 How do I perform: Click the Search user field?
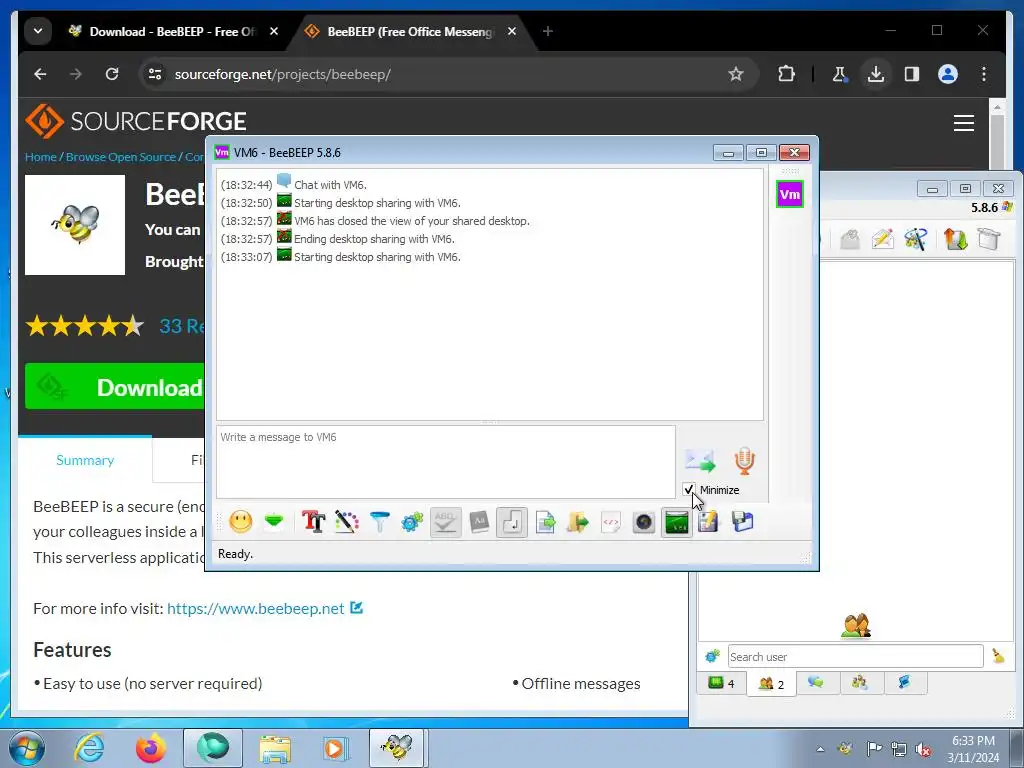click(x=856, y=656)
